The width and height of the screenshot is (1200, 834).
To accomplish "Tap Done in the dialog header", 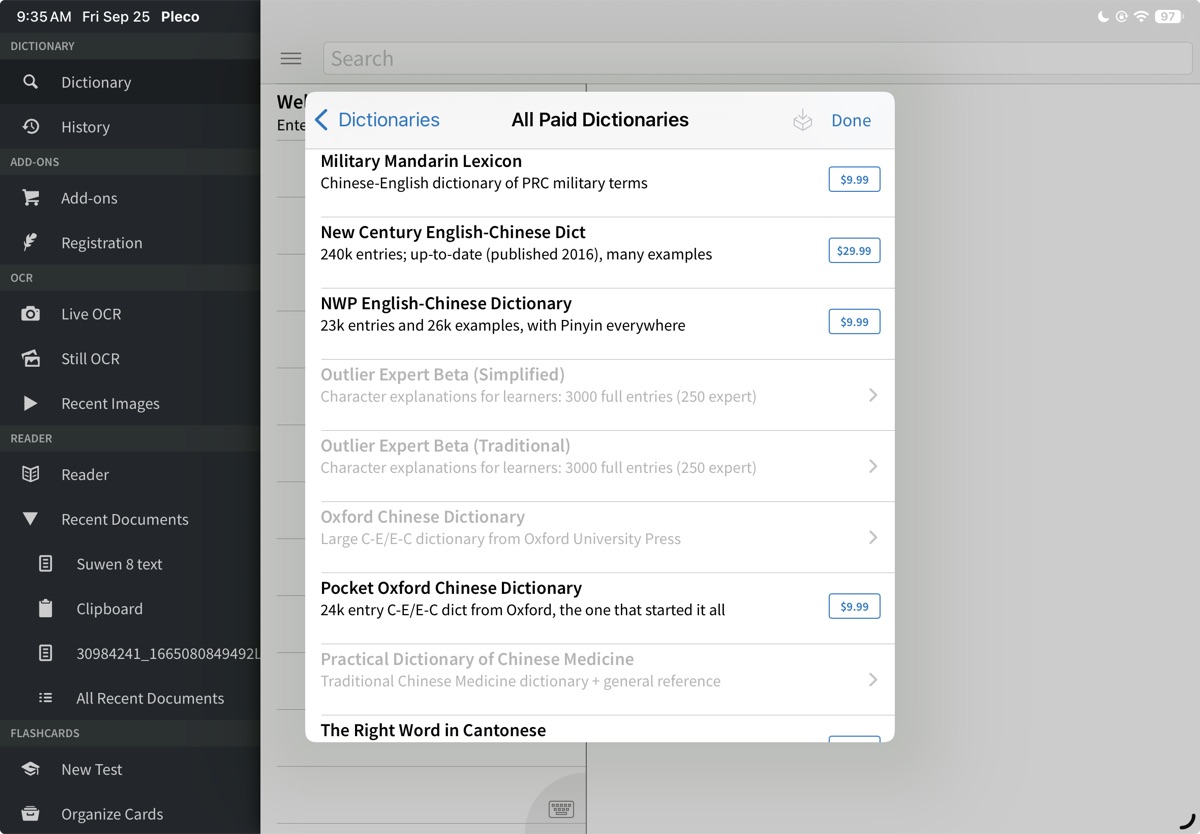I will 851,120.
